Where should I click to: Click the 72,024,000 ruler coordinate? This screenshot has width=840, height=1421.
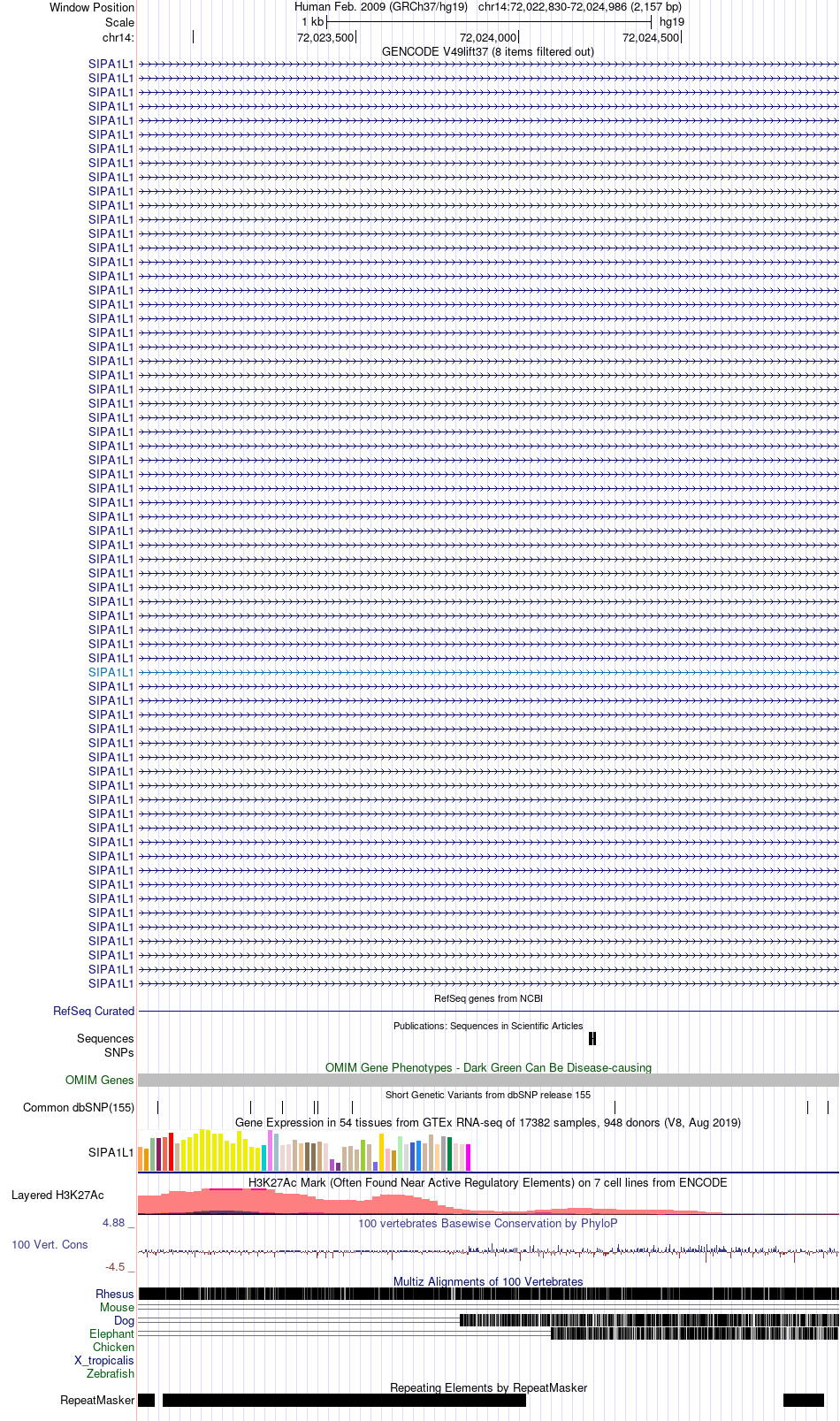[488, 37]
